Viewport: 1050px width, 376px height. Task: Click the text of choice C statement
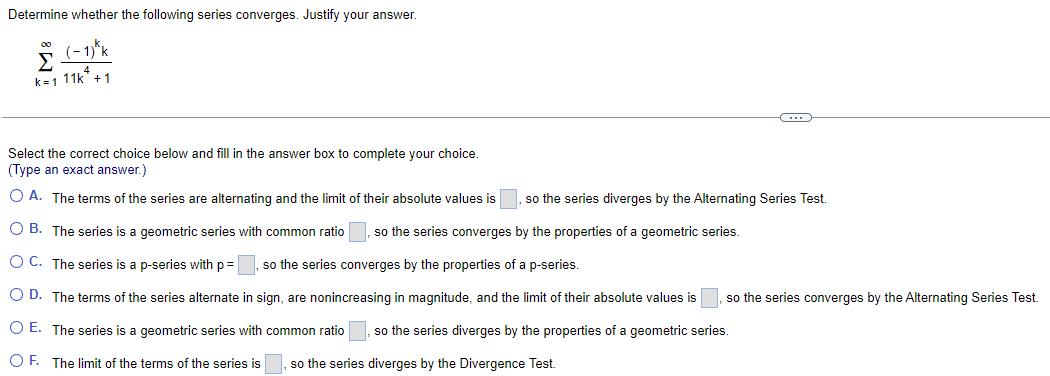(x=315, y=265)
